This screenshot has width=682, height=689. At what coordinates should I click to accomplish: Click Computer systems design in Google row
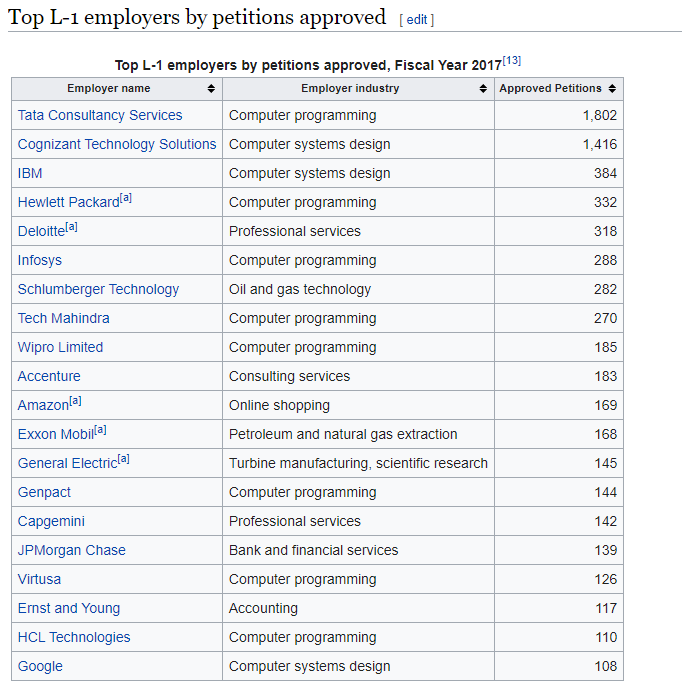click(x=309, y=666)
